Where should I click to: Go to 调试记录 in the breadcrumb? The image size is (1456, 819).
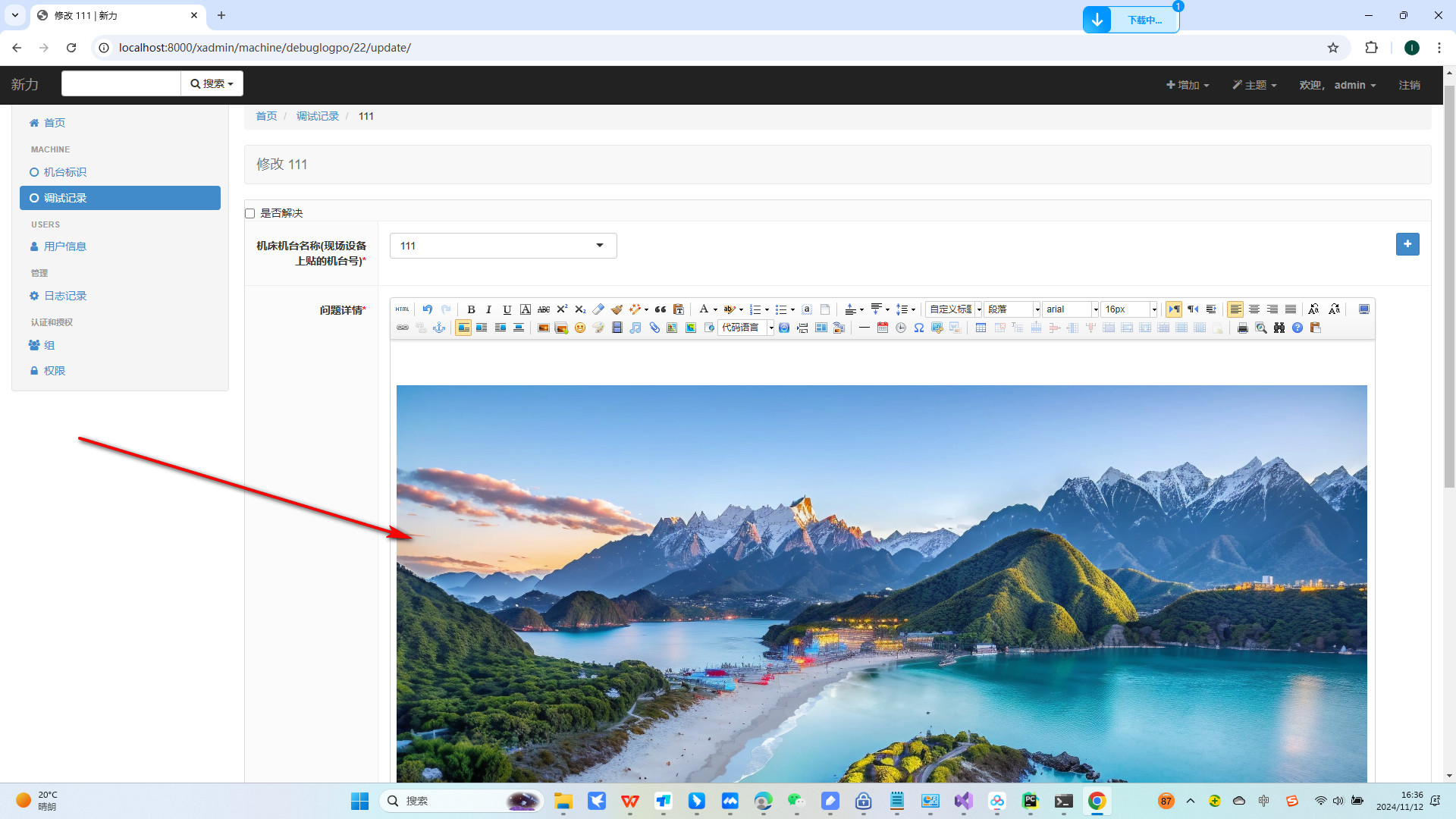click(x=318, y=116)
